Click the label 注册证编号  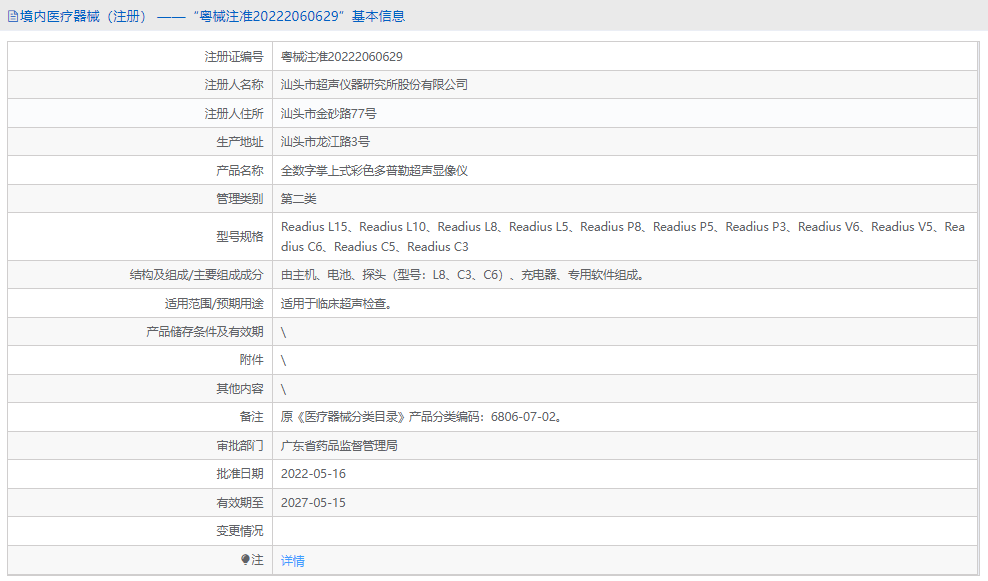[234, 57]
